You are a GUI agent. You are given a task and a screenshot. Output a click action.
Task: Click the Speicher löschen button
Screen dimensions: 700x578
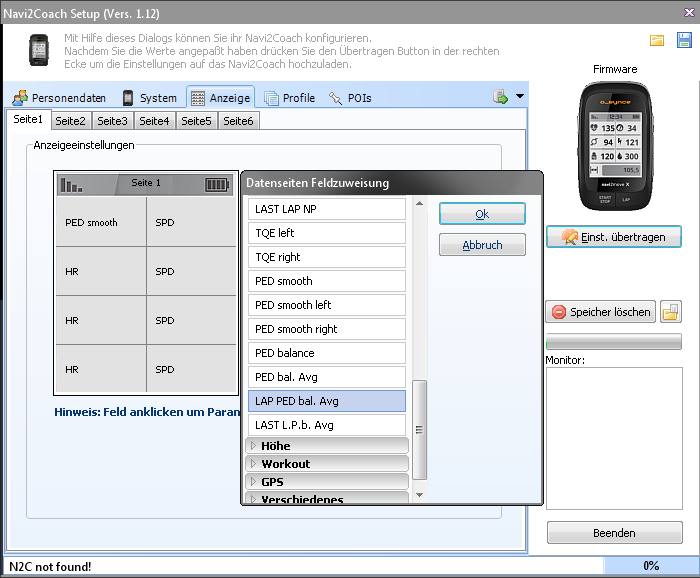600,312
